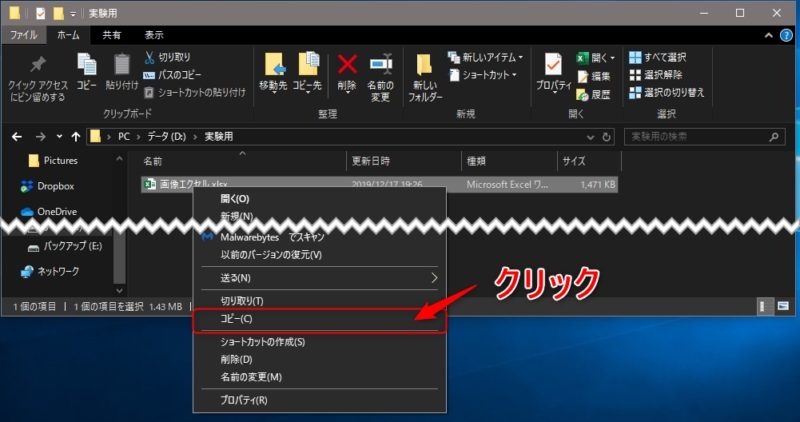Select 切り取り (Cut) in the ribbon
The width and height of the screenshot is (800, 422).
tap(167, 57)
